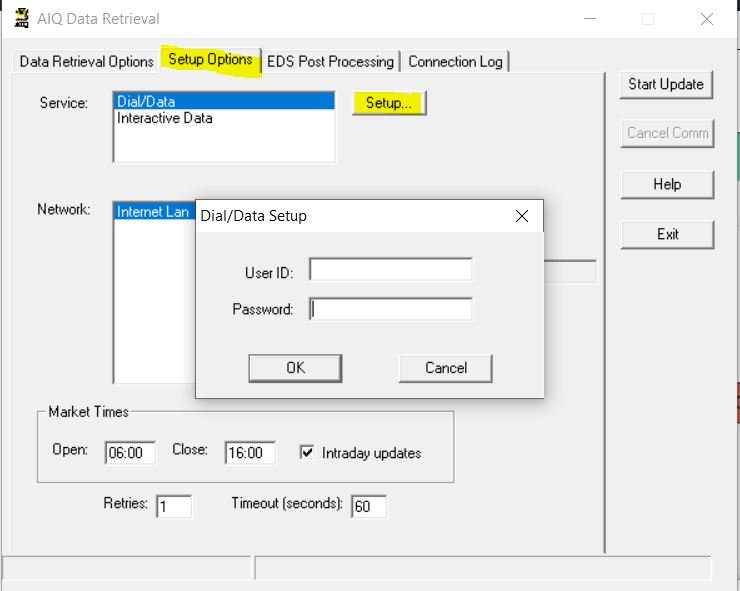Image resolution: width=740 pixels, height=591 pixels.
Task: Click the market Close time field
Action: pyautogui.click(x=249, y=453)
